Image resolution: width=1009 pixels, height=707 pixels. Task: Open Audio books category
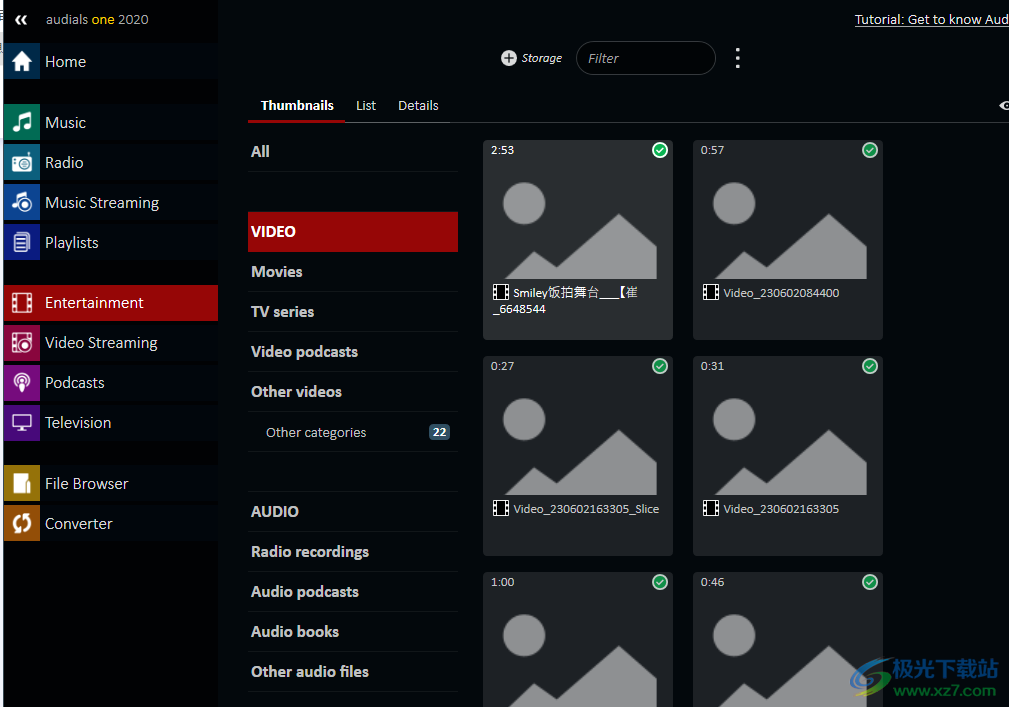click(x=353, y=631)
